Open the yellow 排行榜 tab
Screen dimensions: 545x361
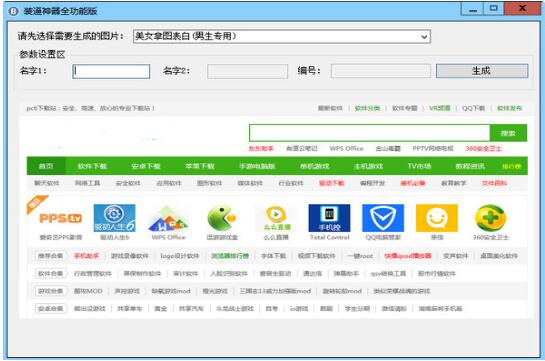coord(512,166)
